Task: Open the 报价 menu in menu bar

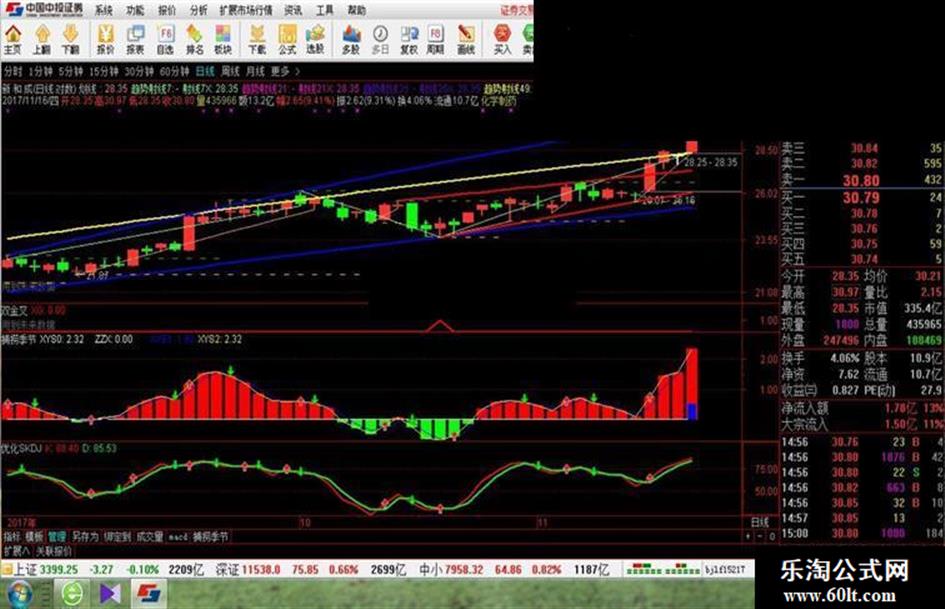Action: tap(167, 10)
